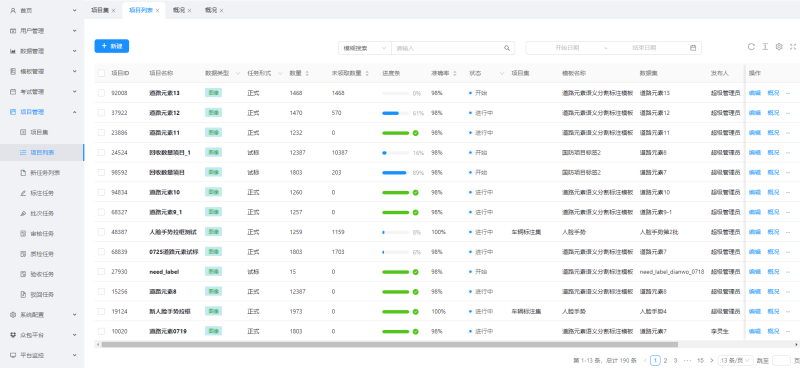Click the 16% progress bar of project 24524

(395, 153)
